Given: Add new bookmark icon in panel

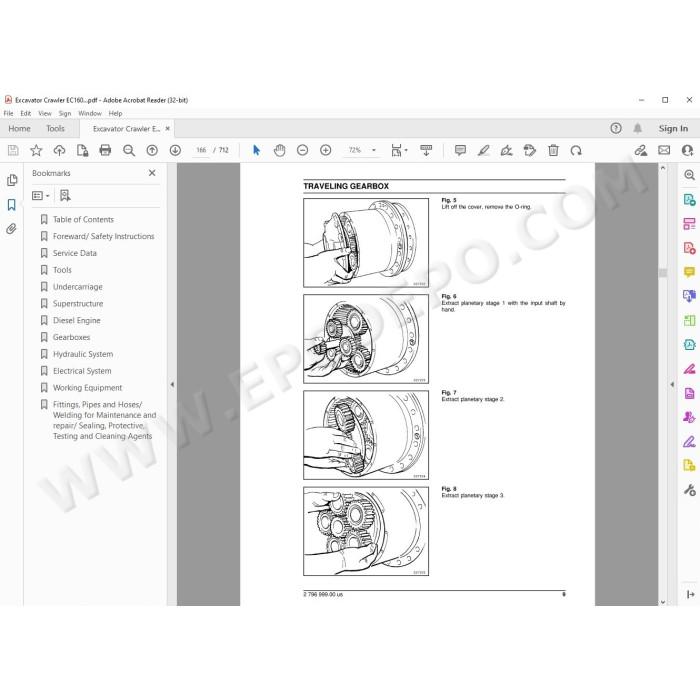Looking at the screenshot, I should coord(65,196).
